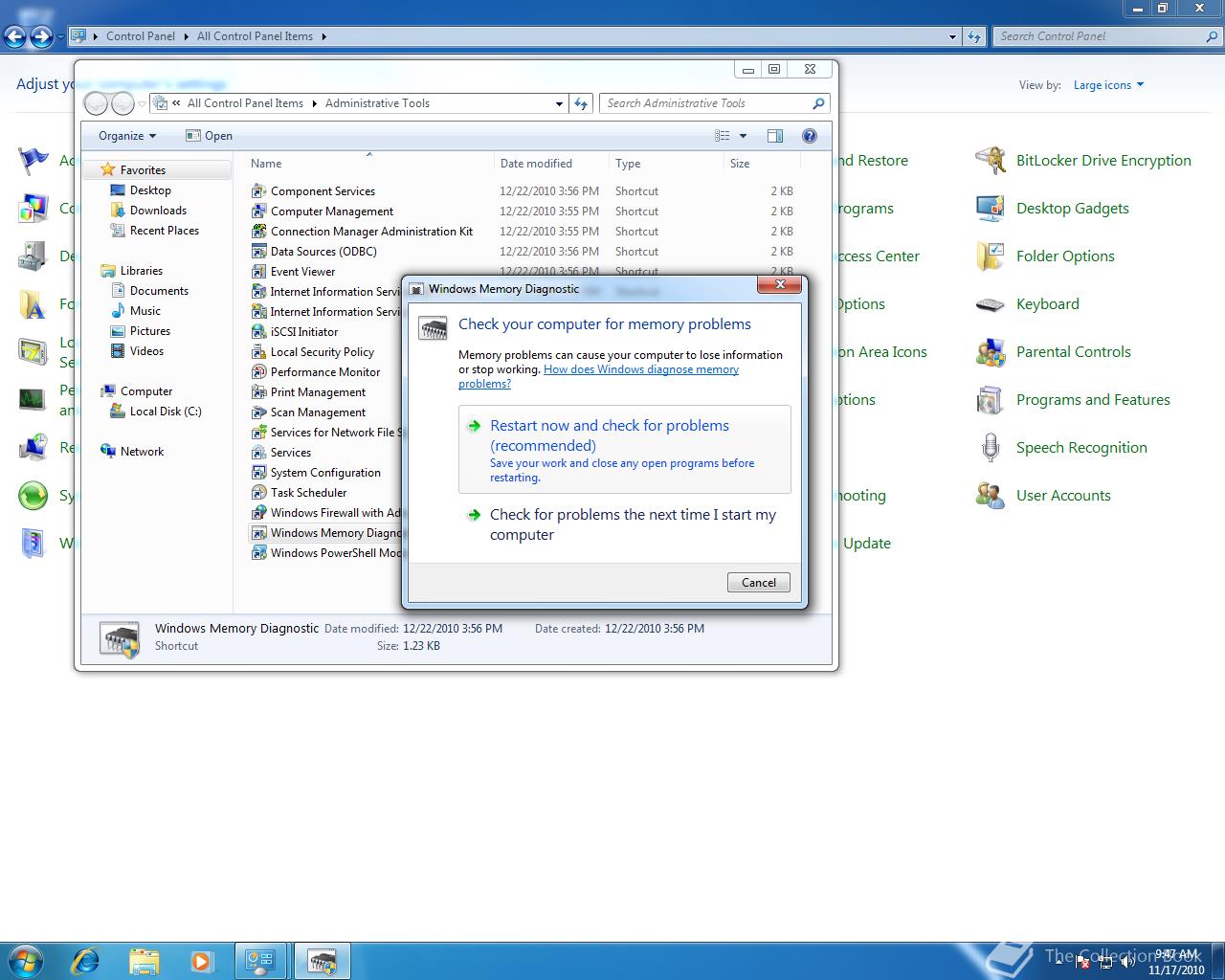Click the BitLocker Drive Encryption icon

pyautogui.click(x=991, y=161)
